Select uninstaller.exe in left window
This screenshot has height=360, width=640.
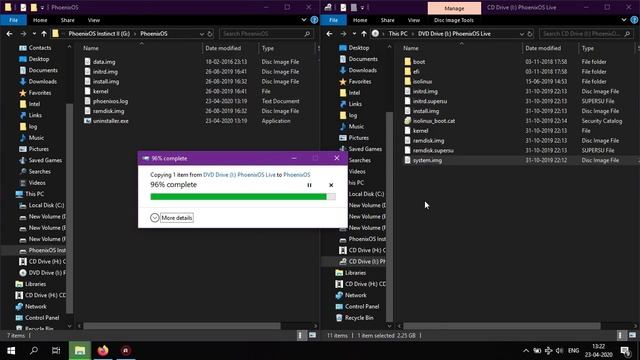pyautogui.click(x=111, y=121)
